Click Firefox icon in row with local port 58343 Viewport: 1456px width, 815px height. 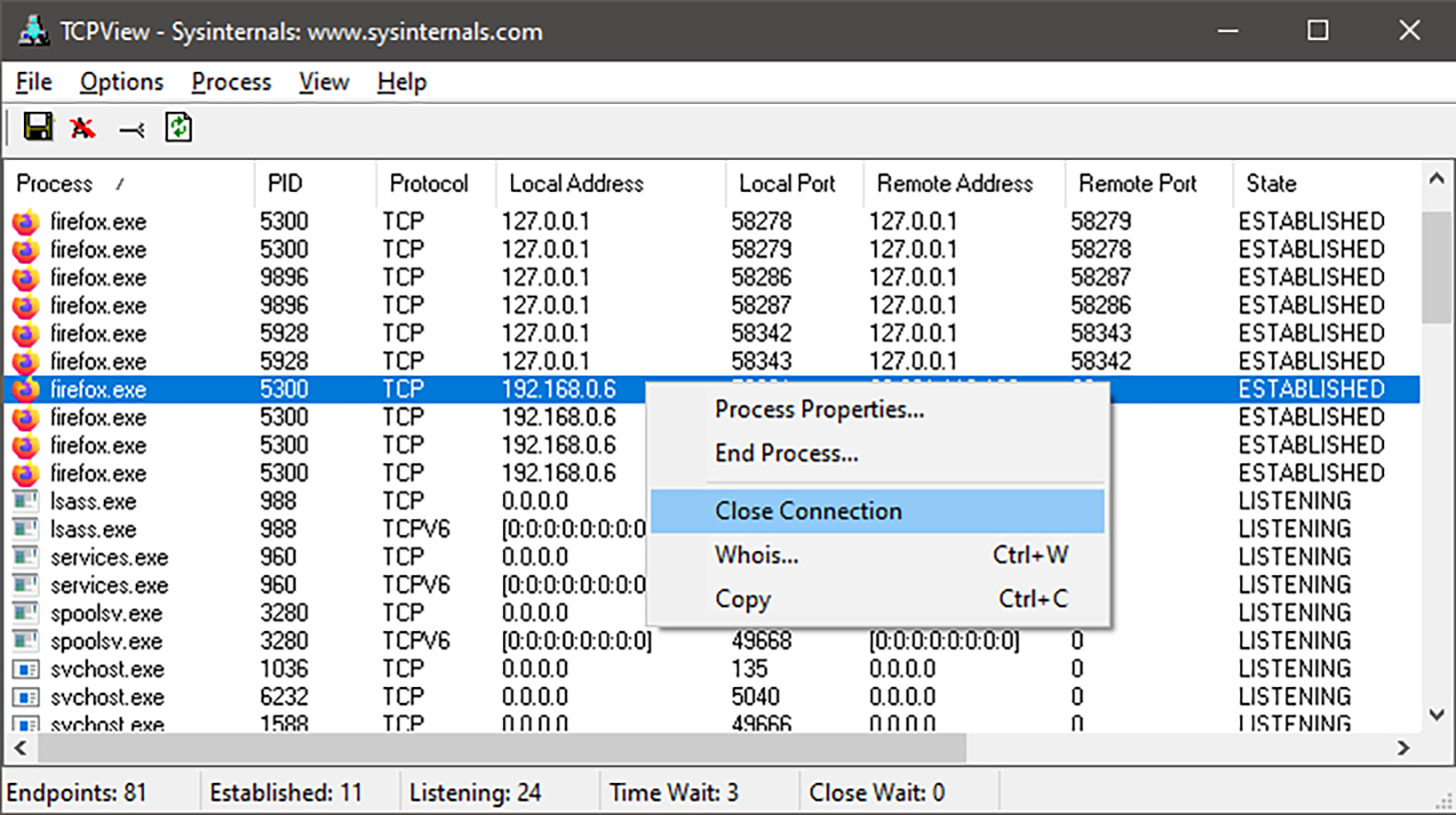[x=26, y=362]
